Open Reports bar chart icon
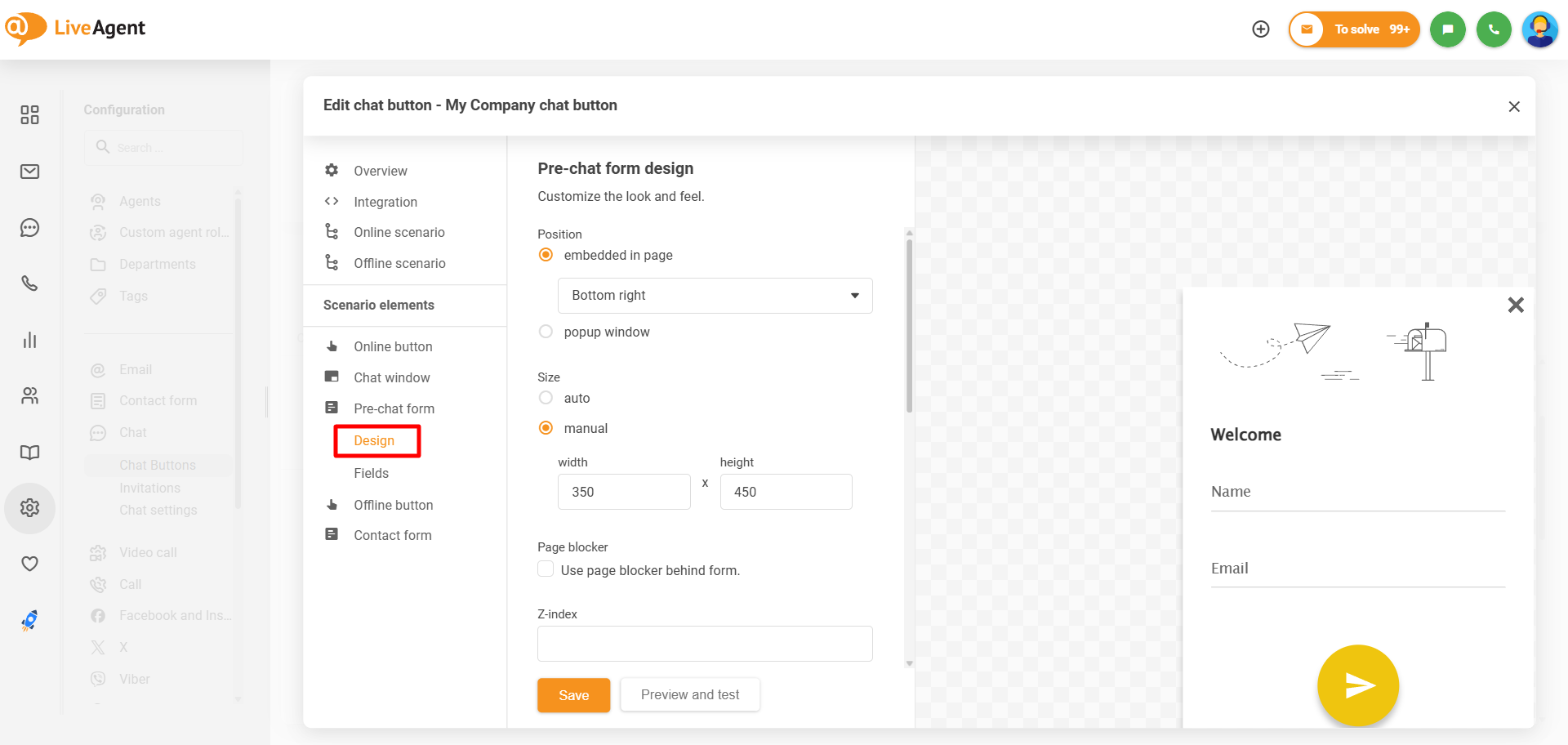 [x=30, y=340]
